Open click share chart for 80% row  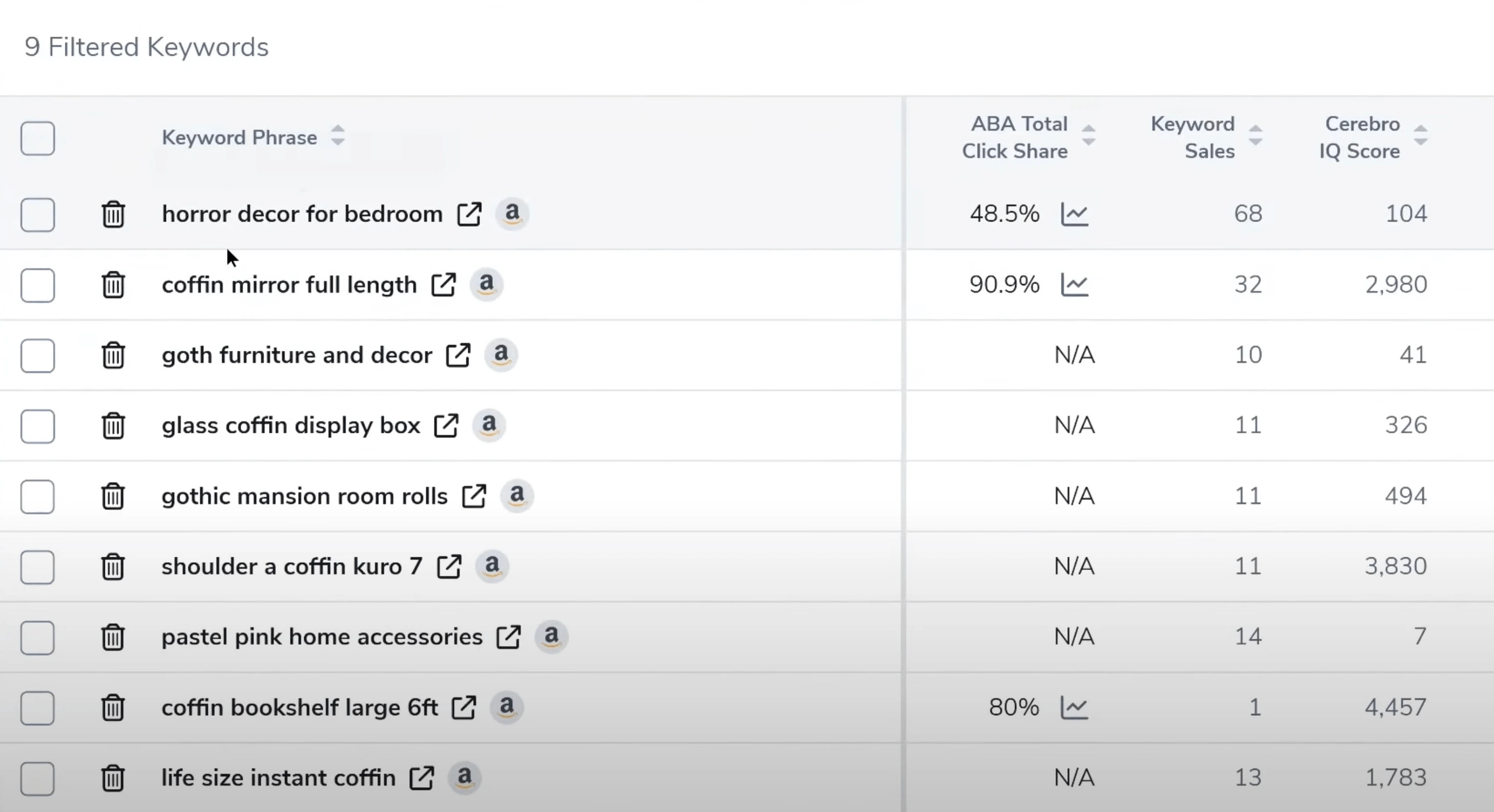tap(1074, 708)
